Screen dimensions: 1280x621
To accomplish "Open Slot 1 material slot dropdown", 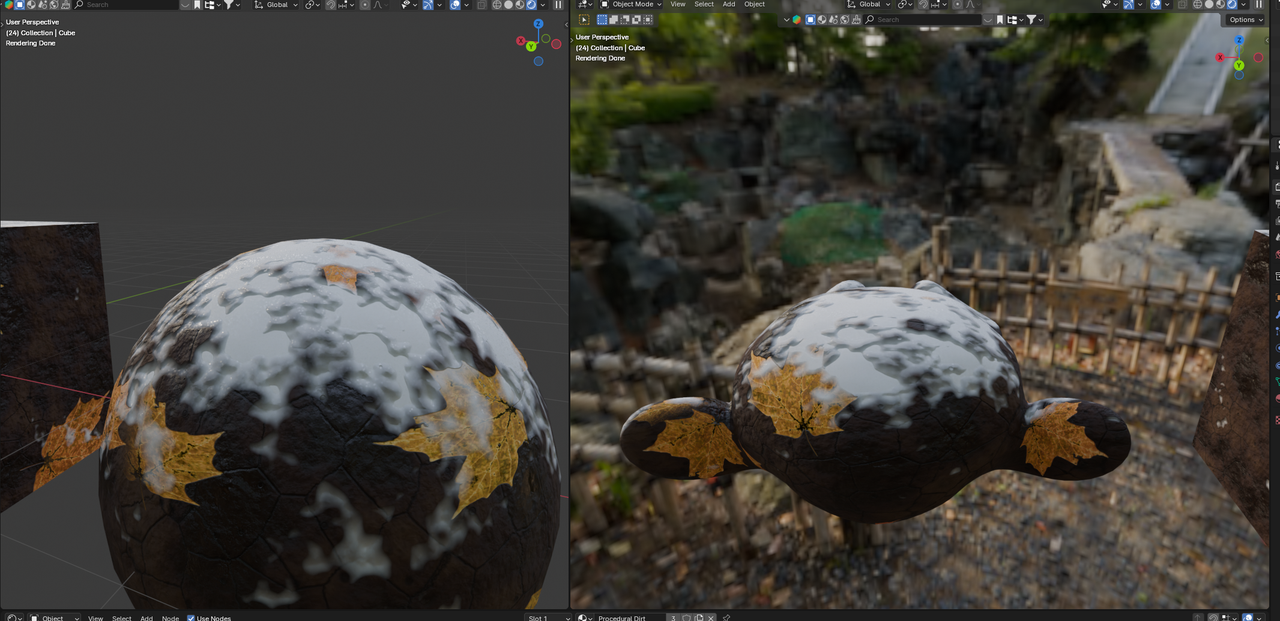I will tap(549, 618).
